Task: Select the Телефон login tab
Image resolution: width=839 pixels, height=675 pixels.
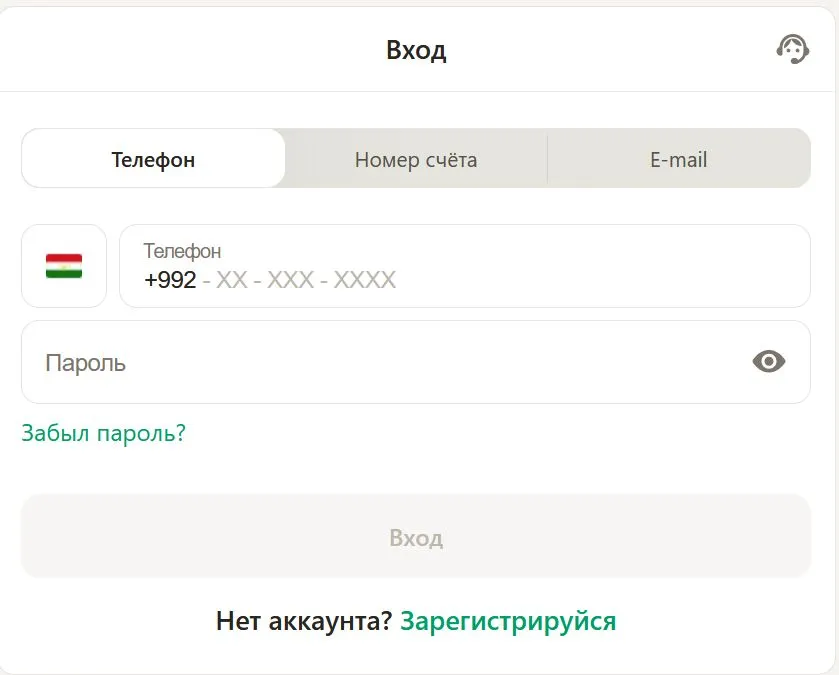Action: click(x=153, y=159)
